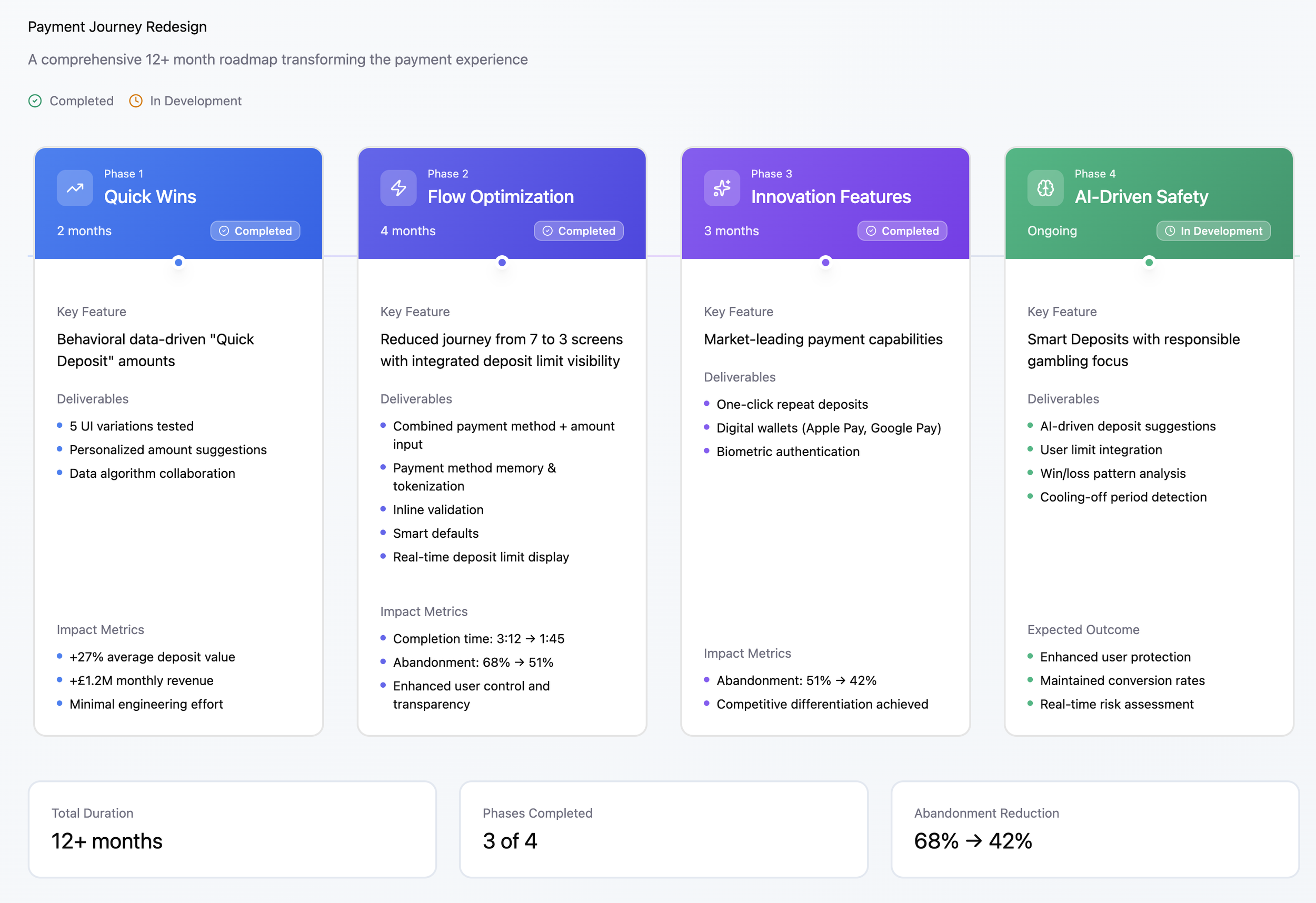Screen dimensions: 1316x903
Task: Select the green Phase 4 timeline dot
Action: tap(1149, 262)
